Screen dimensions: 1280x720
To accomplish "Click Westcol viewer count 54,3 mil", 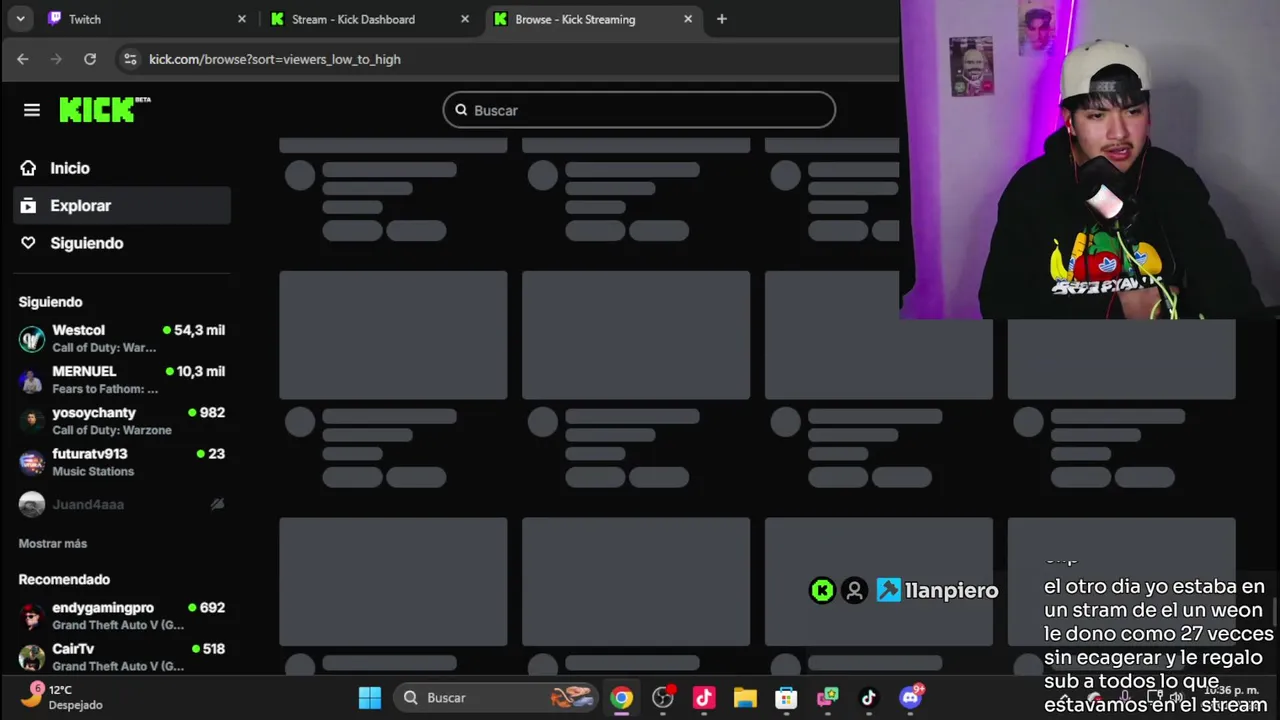I will pos(194,330).
